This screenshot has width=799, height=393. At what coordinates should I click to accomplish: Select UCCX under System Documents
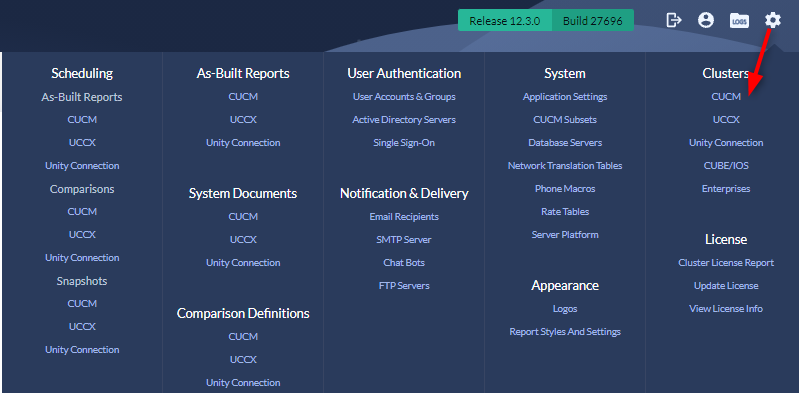click(x=243, y=239)
